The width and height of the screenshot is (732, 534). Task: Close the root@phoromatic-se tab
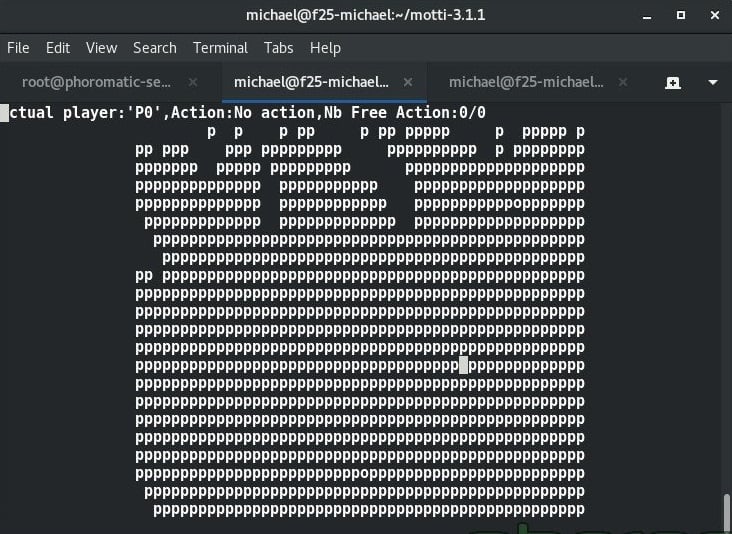point(193,82)
